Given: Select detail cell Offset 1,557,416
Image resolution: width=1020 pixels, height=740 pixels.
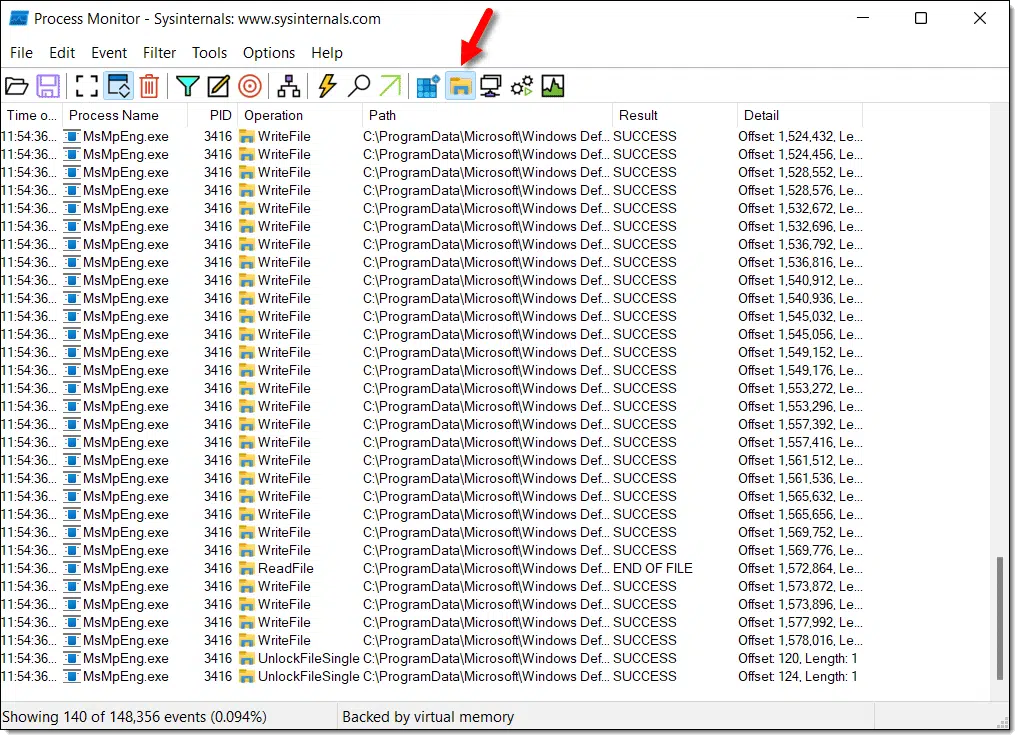Looking at the screenshot, I should (800, 442).
